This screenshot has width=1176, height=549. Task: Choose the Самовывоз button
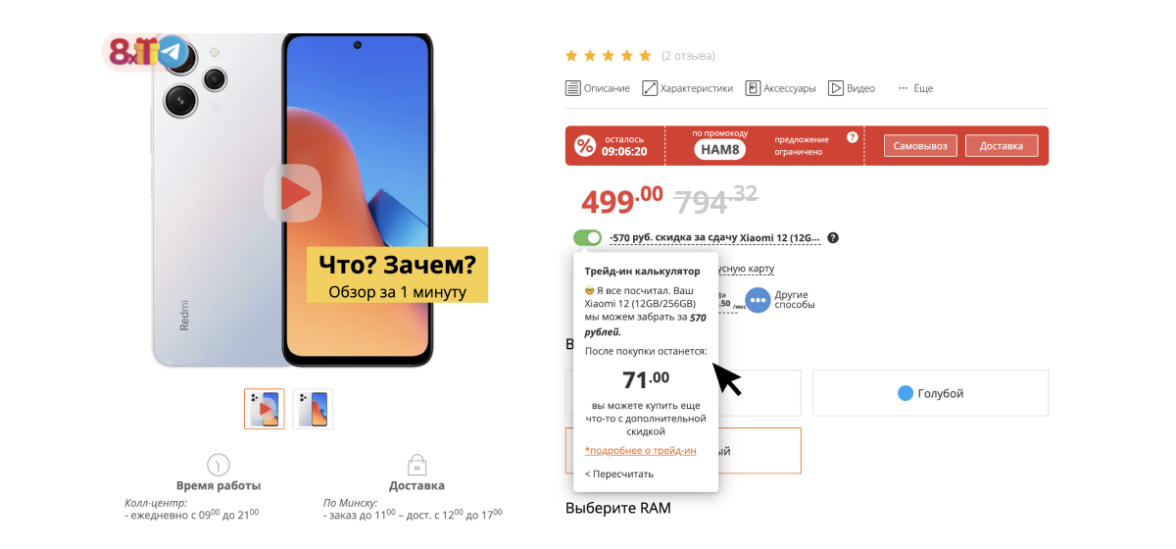[x=920, y=146]
